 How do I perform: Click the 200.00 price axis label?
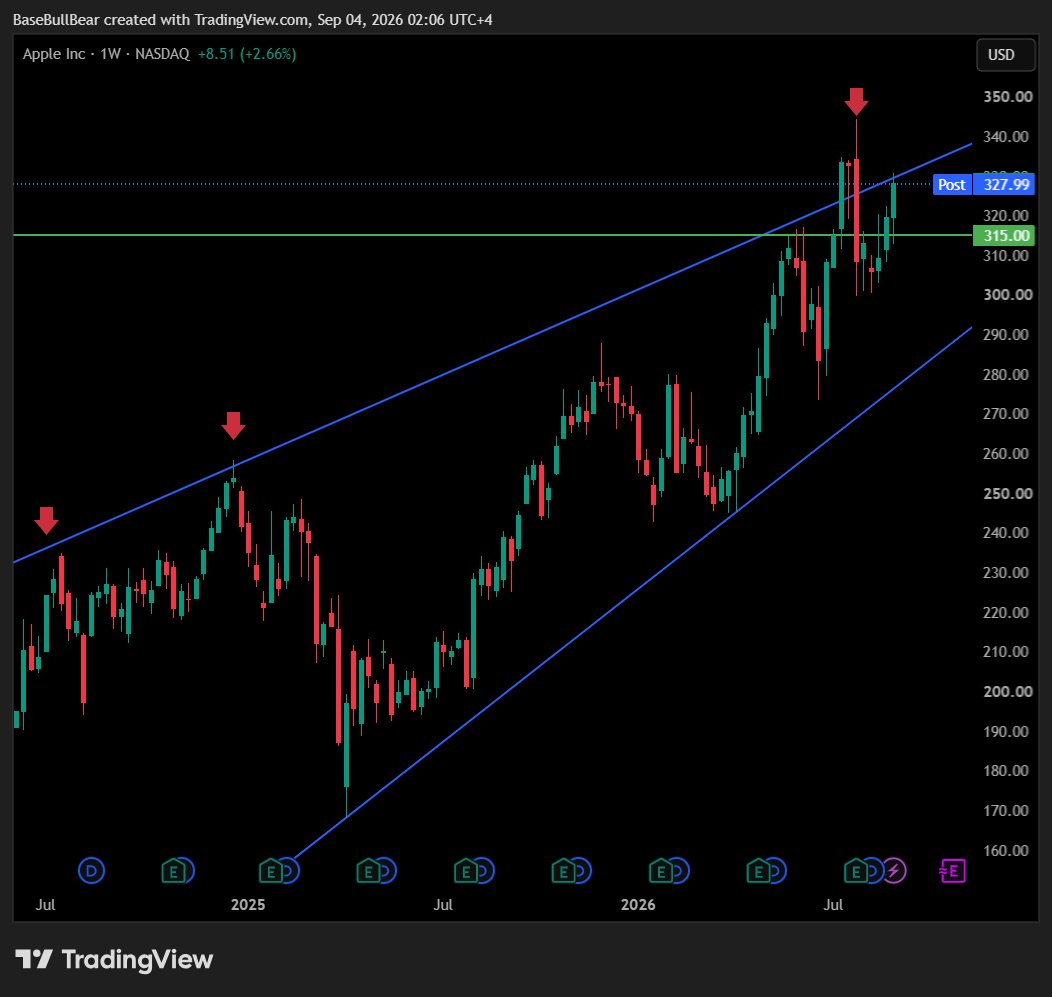click(x=1008, y=691)
